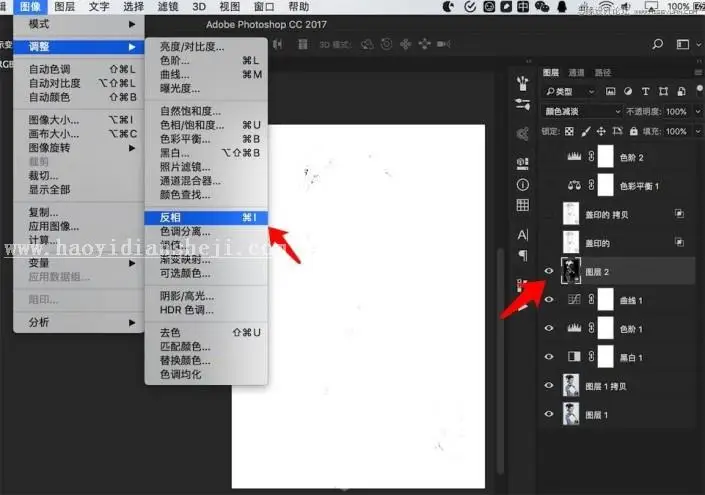
Task: Lock image pixels brush icon
Action: coord(585,131)
